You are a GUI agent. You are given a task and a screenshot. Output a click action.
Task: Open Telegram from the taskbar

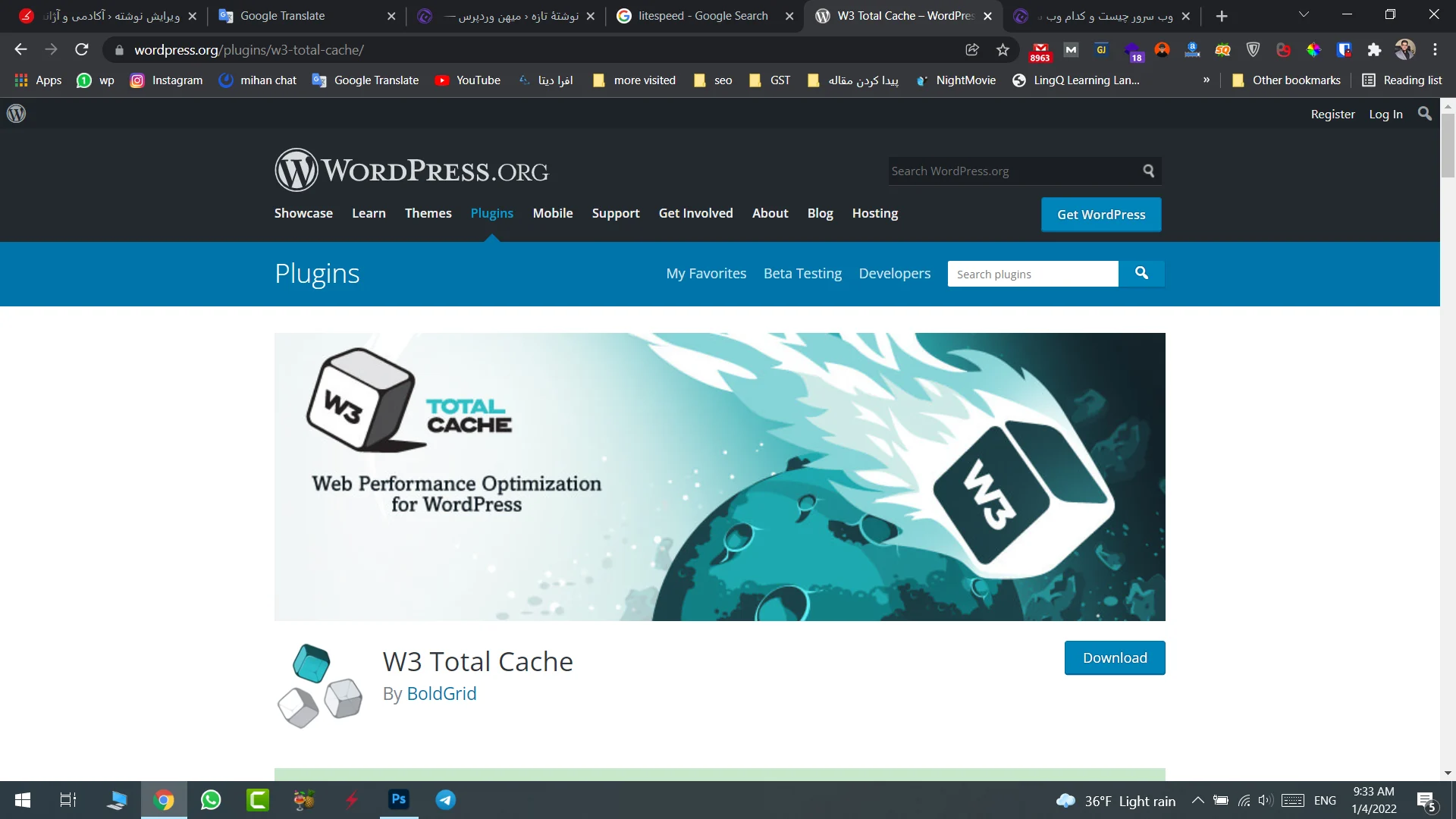[446, 800]
